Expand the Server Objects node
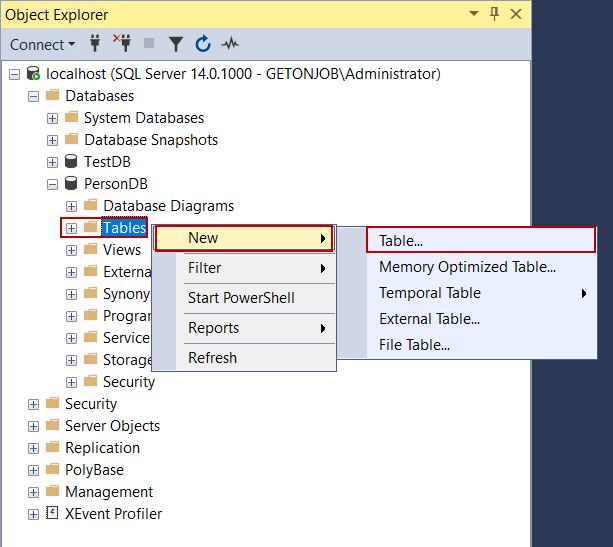This screenshot has width=613, height=547. pos(34,426)
